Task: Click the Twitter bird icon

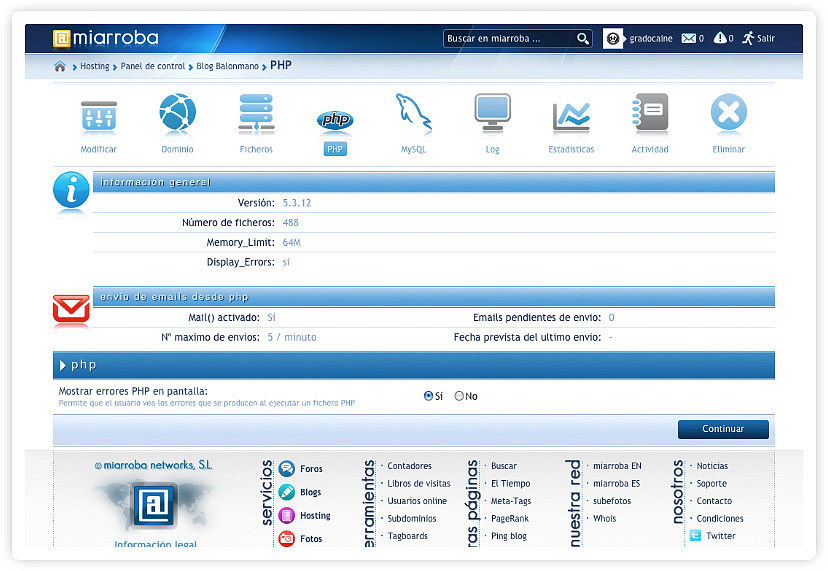Action: (x=695, y=536)
